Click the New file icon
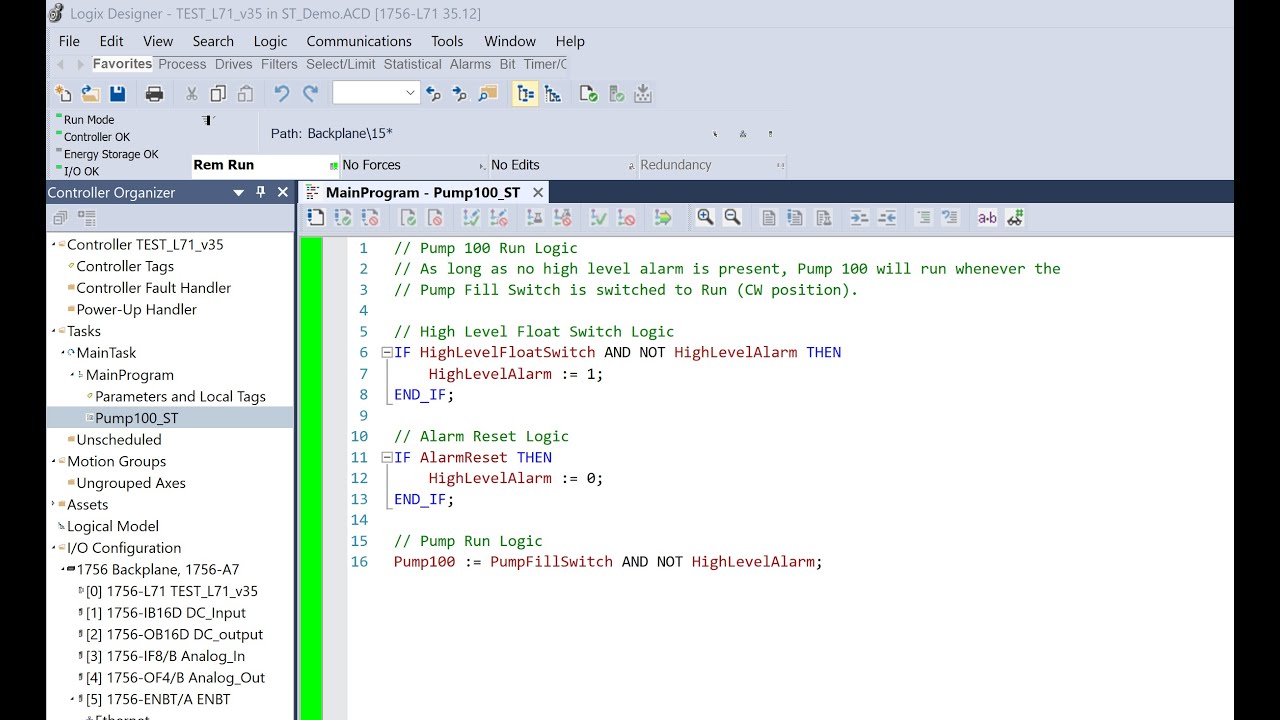Viewport: 1280px width, 720px height. click(63, 93)
